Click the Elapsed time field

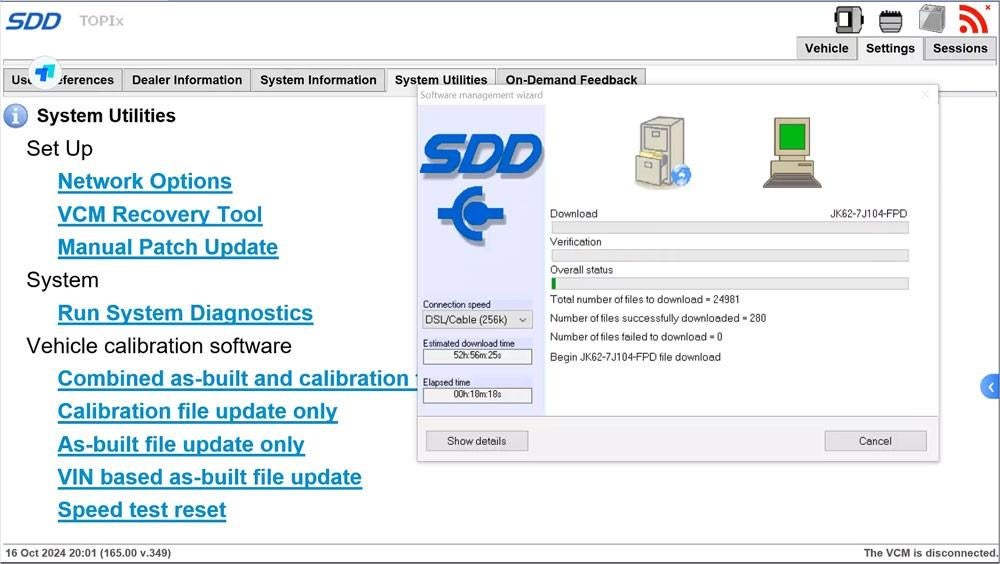pos(477,395)
